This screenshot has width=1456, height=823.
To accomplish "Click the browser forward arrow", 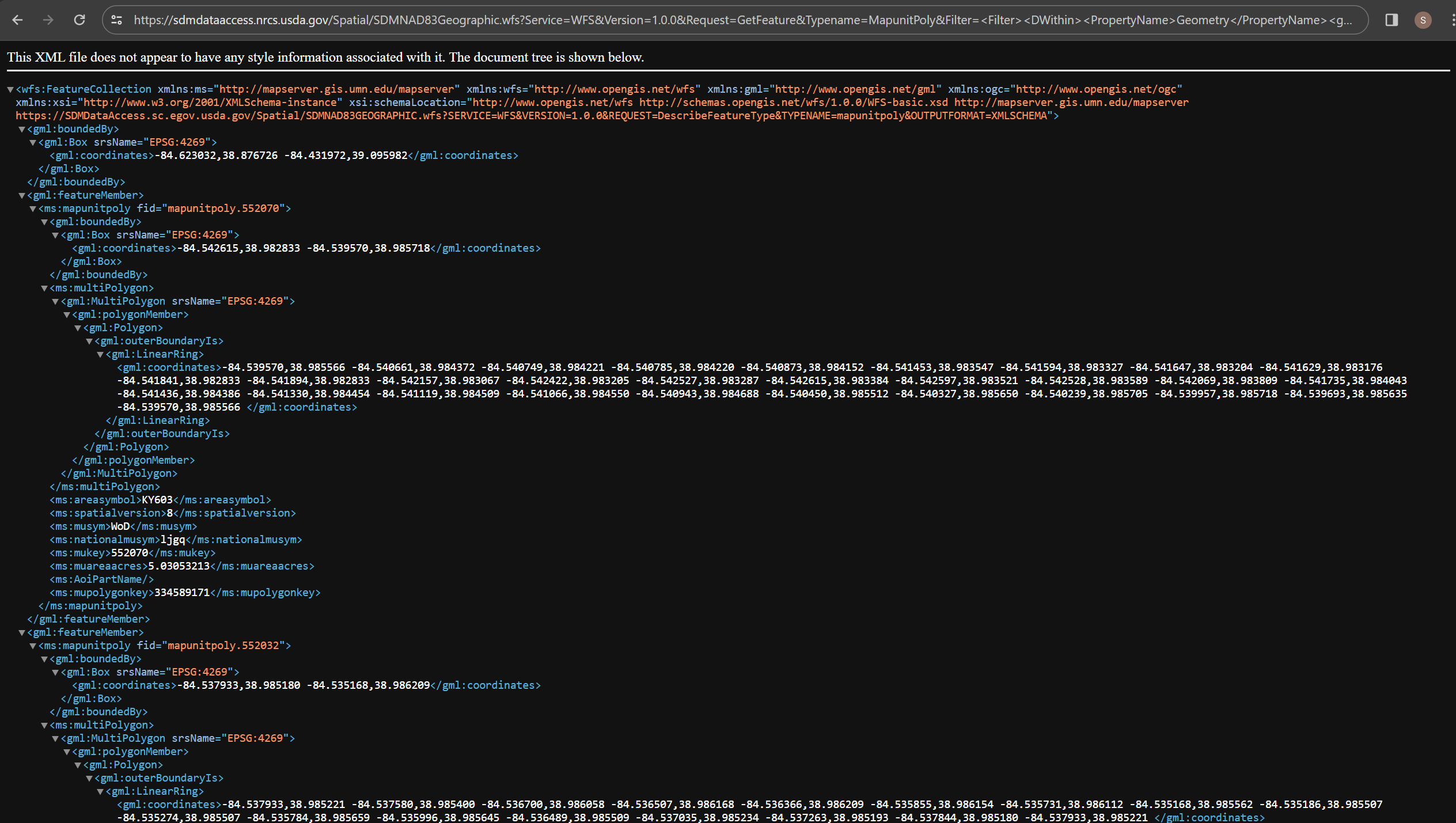I will [x=48, y=20].
